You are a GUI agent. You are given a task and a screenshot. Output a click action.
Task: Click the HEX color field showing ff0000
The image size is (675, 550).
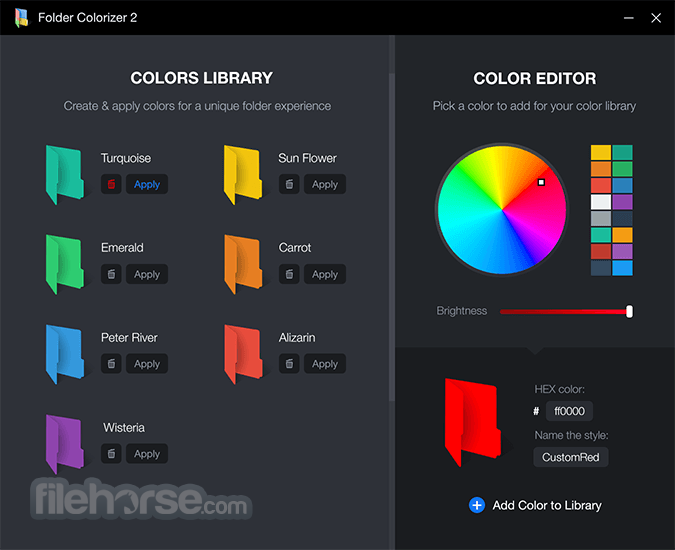(569, 411)
